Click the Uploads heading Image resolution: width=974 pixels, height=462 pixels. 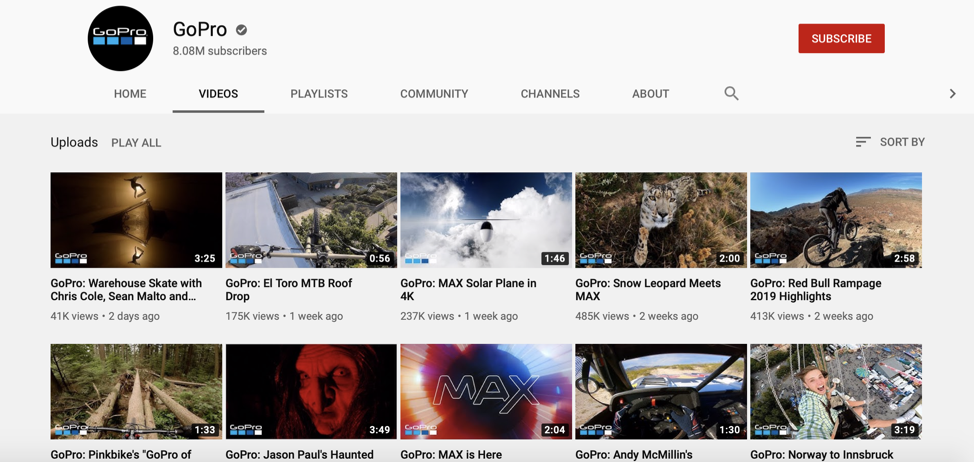tap(74, 142)
